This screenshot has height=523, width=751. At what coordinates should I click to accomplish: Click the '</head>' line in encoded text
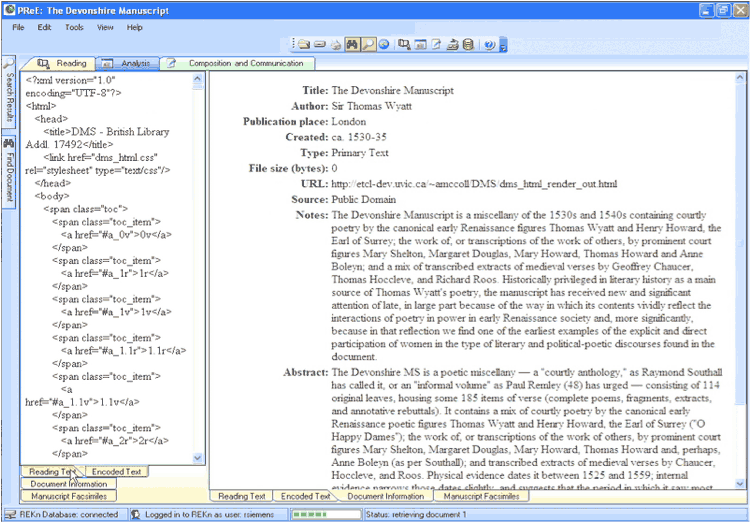pyautogui.click(x=53, y=183)
